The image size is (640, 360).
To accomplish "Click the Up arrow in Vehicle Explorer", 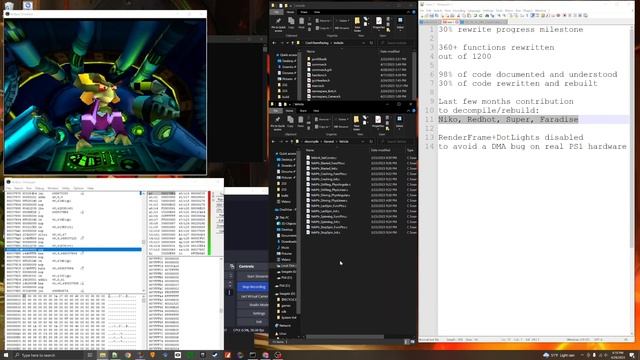I will tap(293, 142).
